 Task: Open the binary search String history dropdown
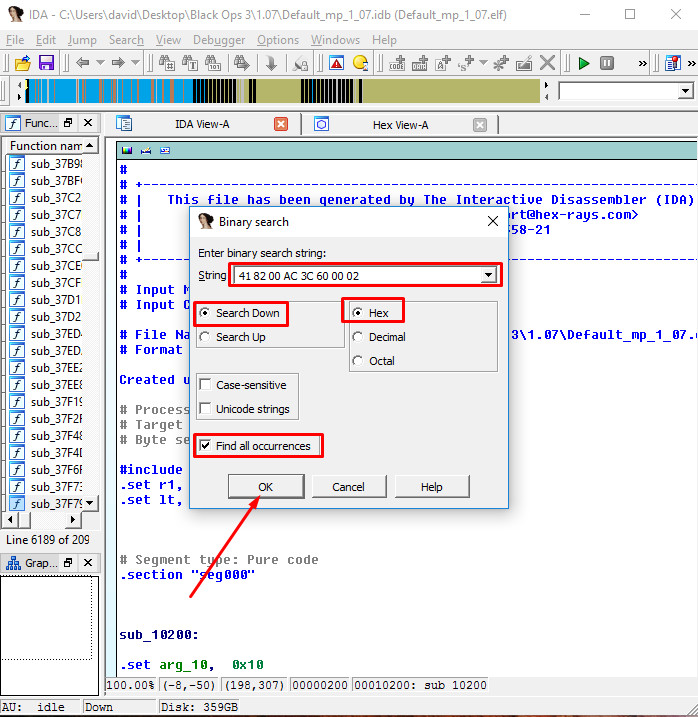(x=489, y=275)
